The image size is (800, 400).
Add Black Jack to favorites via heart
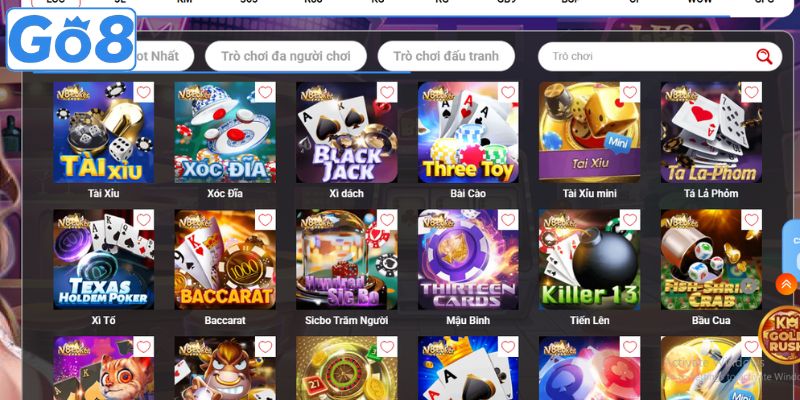coord(387,92)
